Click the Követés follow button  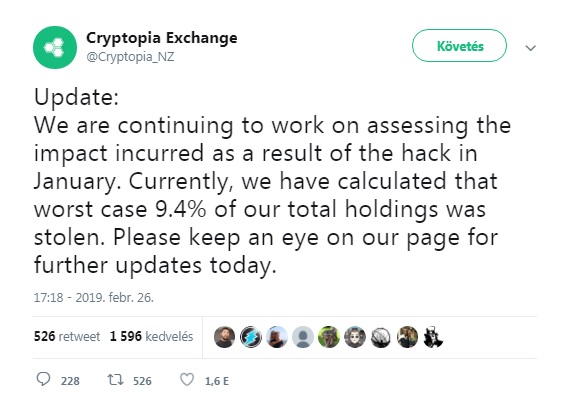(459, 46)
